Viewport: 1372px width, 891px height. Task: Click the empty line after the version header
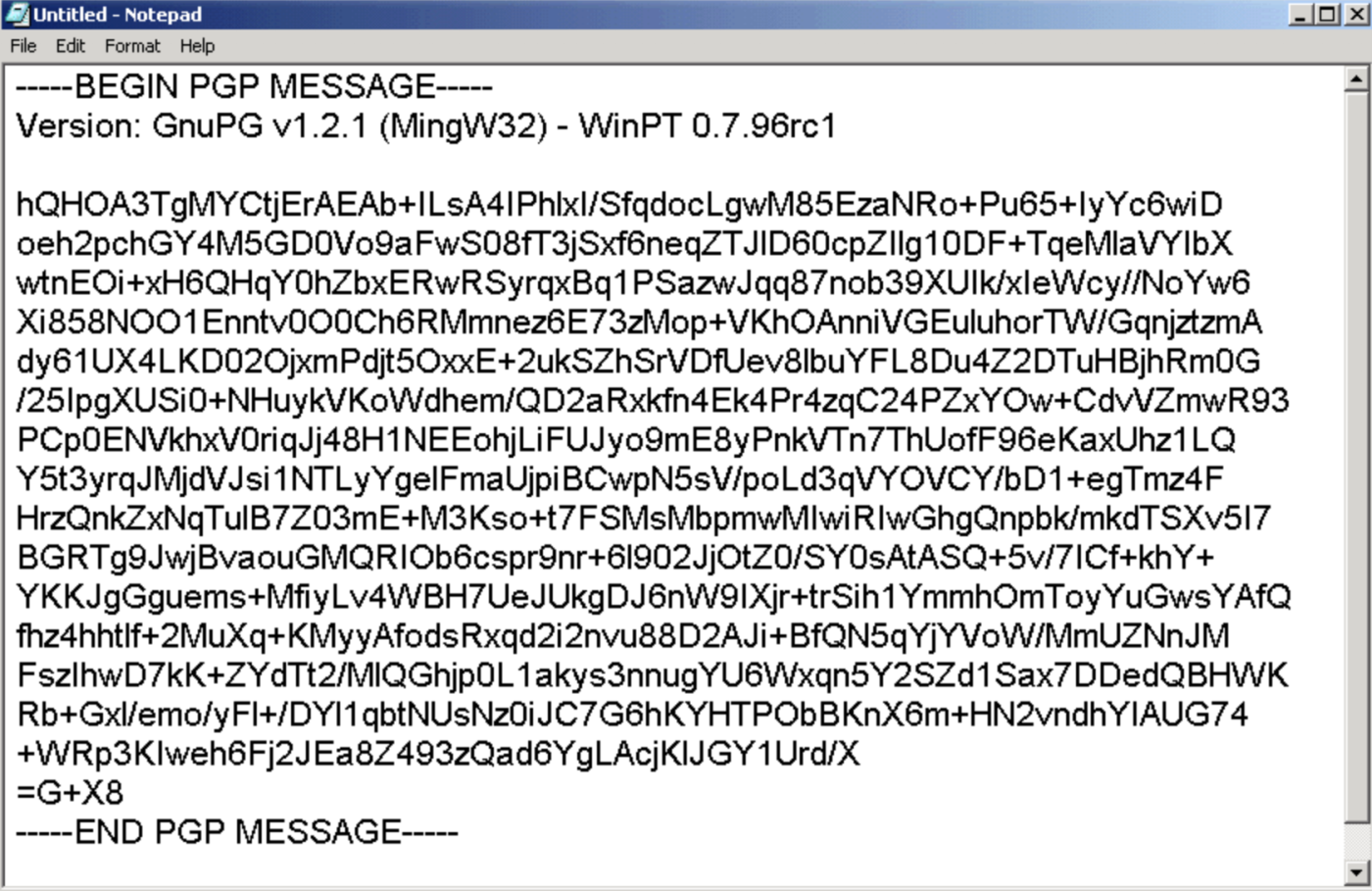click(674, 165)
